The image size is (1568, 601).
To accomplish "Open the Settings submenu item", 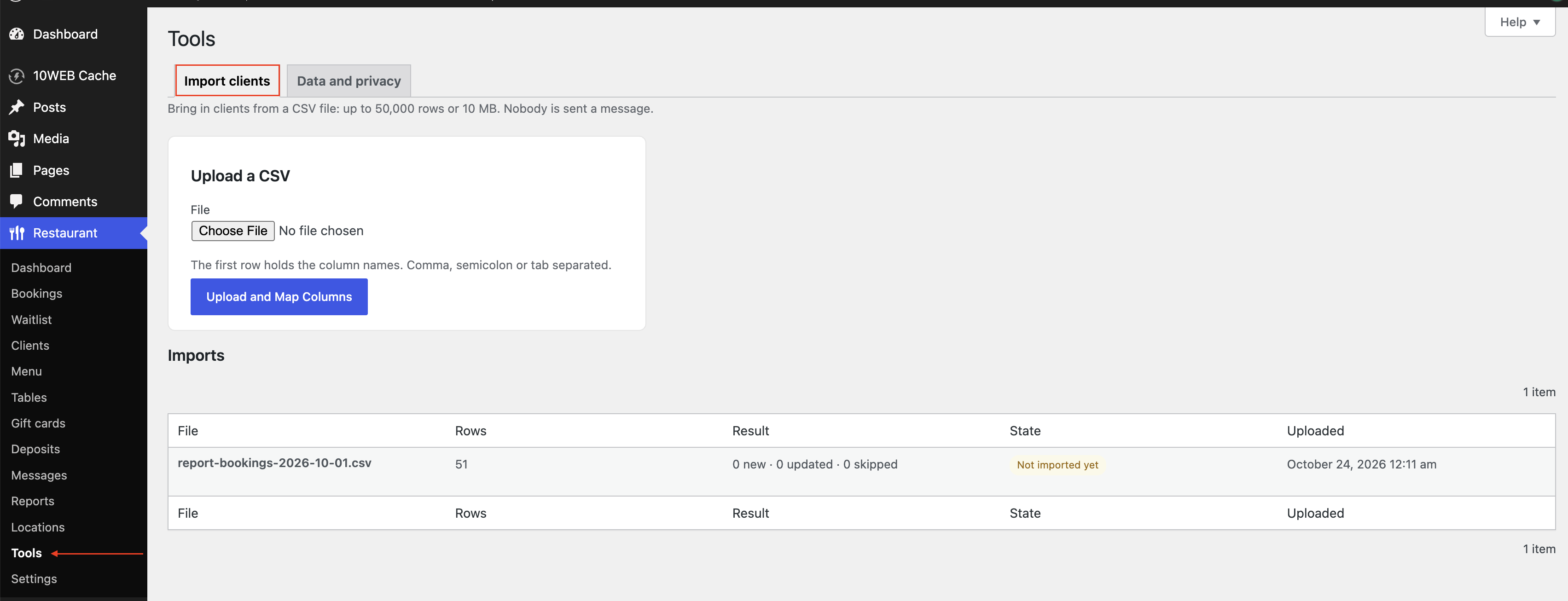I will tap(34, 579).
